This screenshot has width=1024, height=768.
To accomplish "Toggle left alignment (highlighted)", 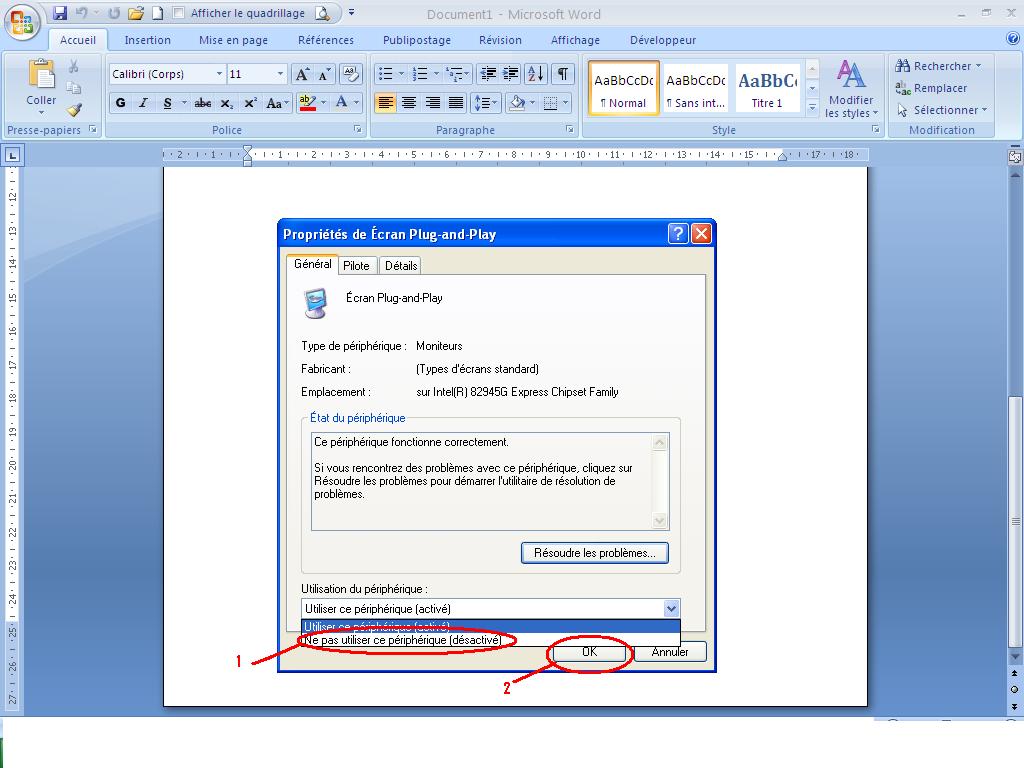I will tap(385, 103).
